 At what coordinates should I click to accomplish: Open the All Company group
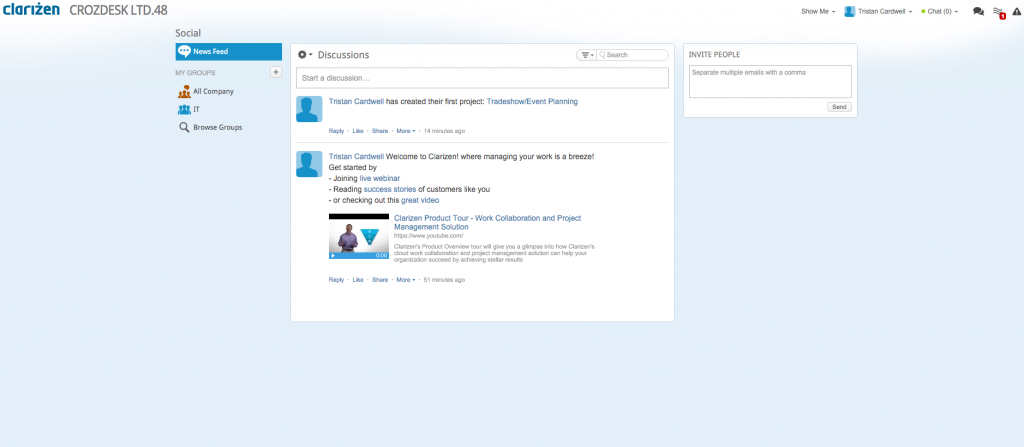[213, 91]
